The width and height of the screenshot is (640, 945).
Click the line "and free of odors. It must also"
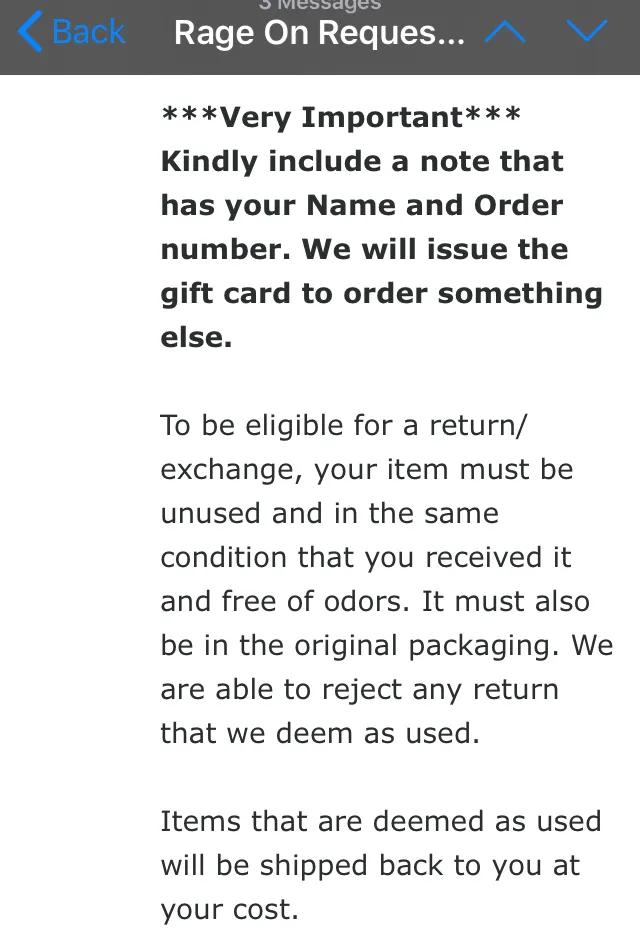click(375, 602)
